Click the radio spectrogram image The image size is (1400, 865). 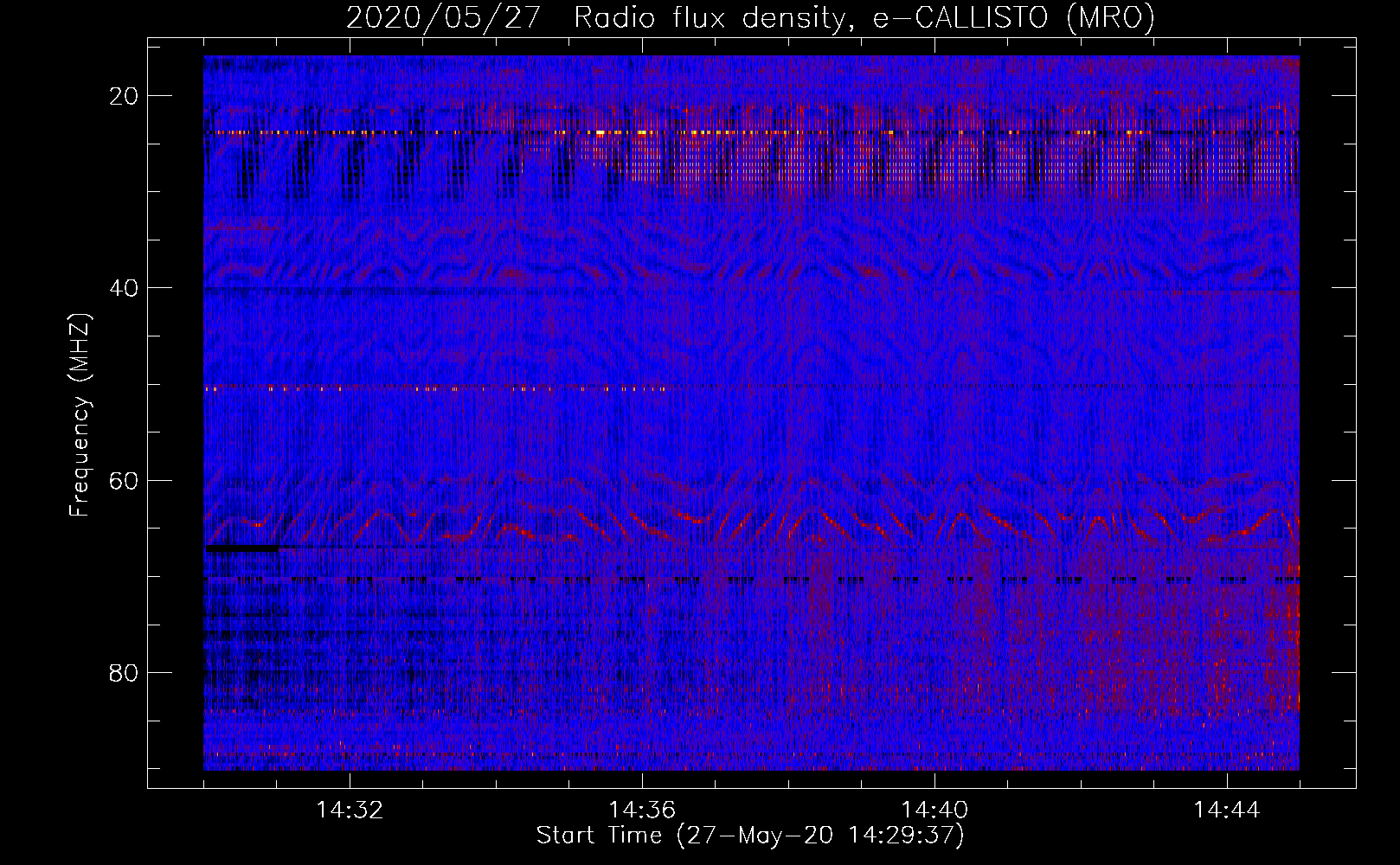pos(751,413)
